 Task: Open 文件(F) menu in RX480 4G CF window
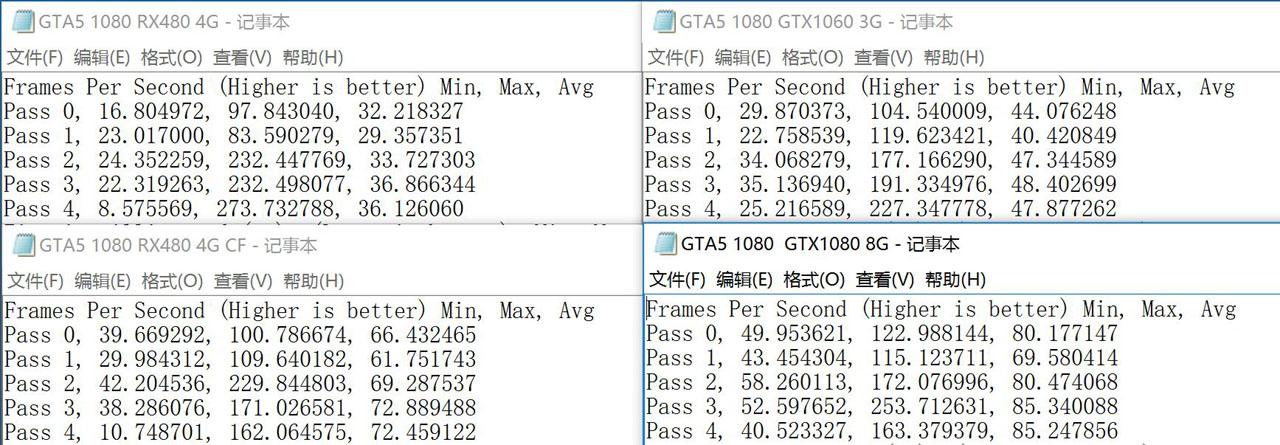tap(35, 281)
